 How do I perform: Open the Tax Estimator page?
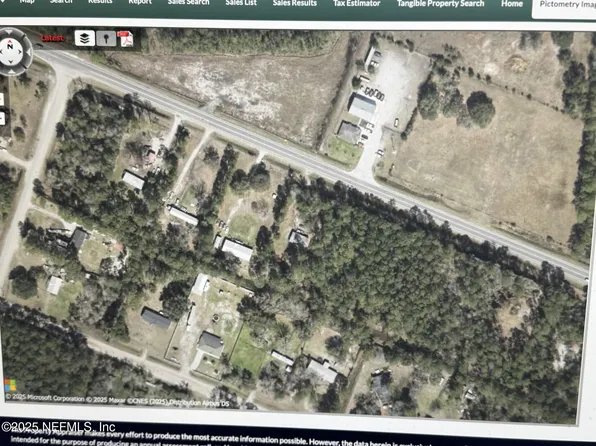[357, 4]
